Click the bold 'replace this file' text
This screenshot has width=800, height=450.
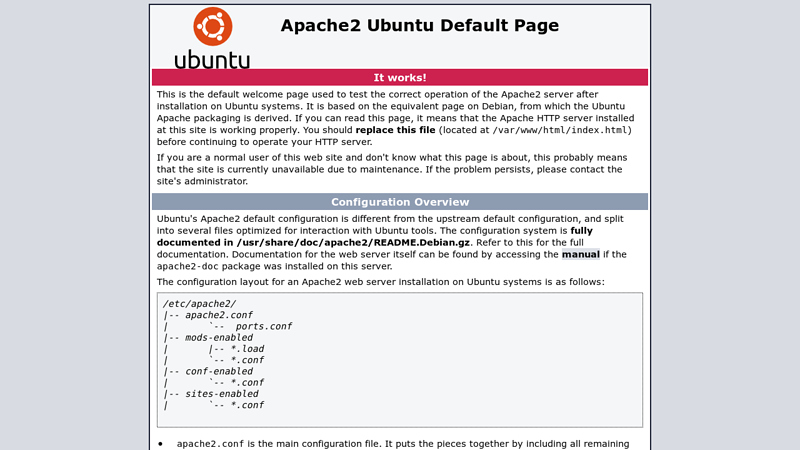point(395,130)
